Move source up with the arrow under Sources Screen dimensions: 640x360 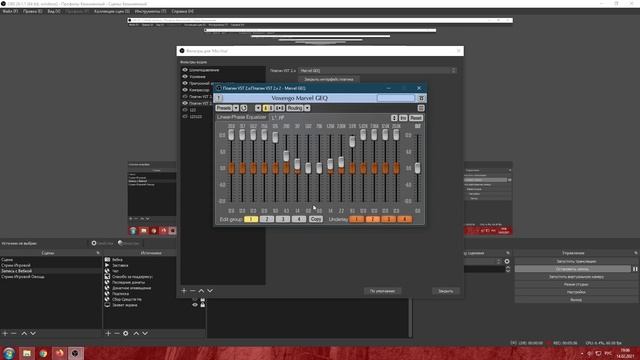point(136,333)
